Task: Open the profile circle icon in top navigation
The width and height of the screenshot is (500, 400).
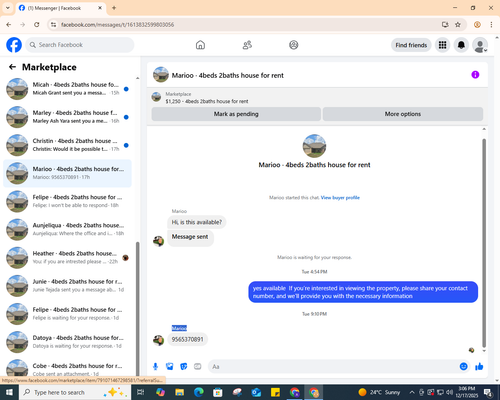Action: pyautogui.click(x=294, y=45)
